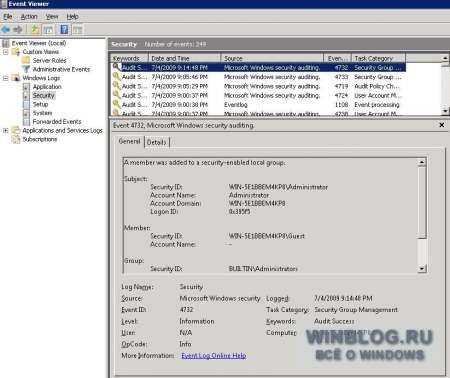Click the Back arrow toolbar icon
The width and height of the screenshot is (450, 378).
[x=6, y=30]
